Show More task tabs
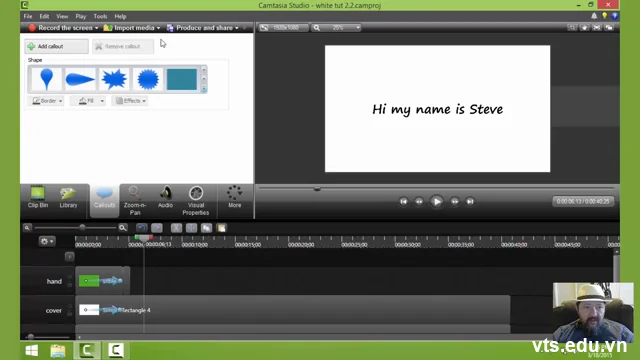Viewport: 640px width, 360px height. [235, 197]
